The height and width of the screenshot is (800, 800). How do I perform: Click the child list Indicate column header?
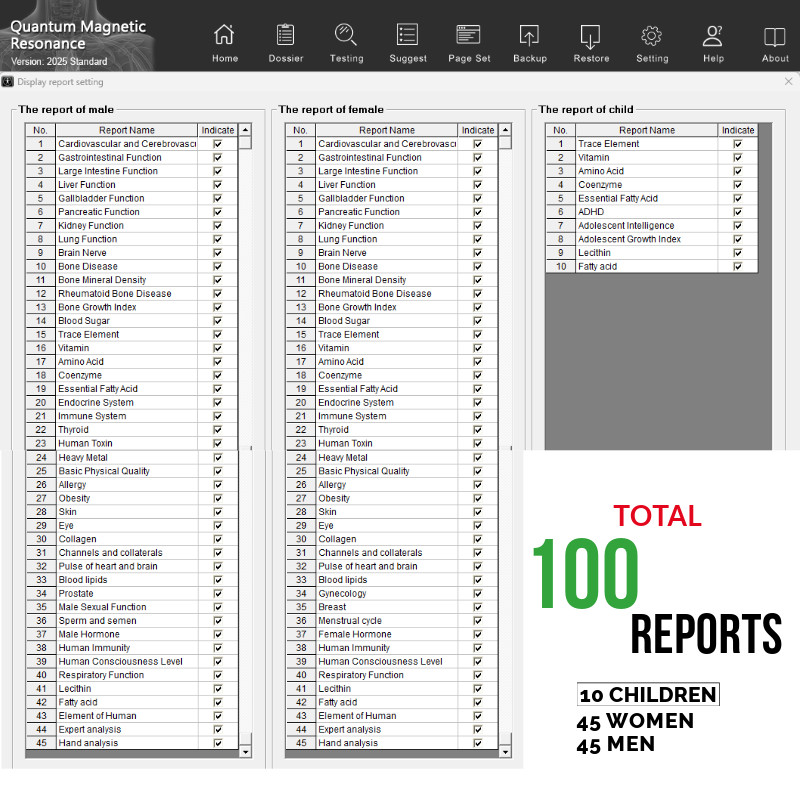(x=738, y=130)
